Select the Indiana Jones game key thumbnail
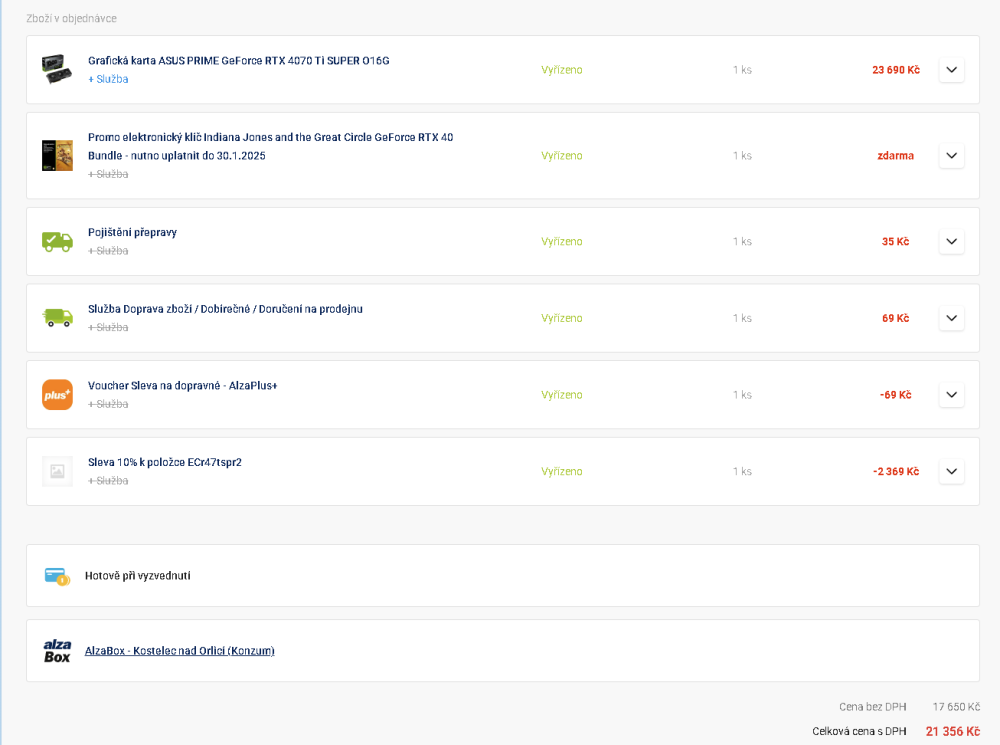The height and width of the screenshot is (745, 1000). pyautogui.click(x=57, y=155)
